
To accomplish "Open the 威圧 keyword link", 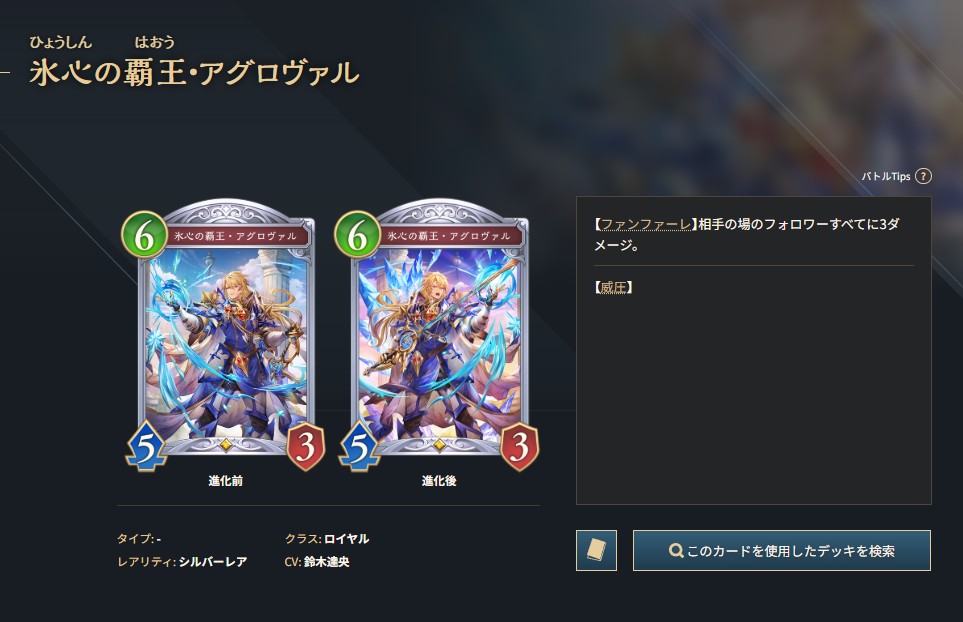I will 613,287.
